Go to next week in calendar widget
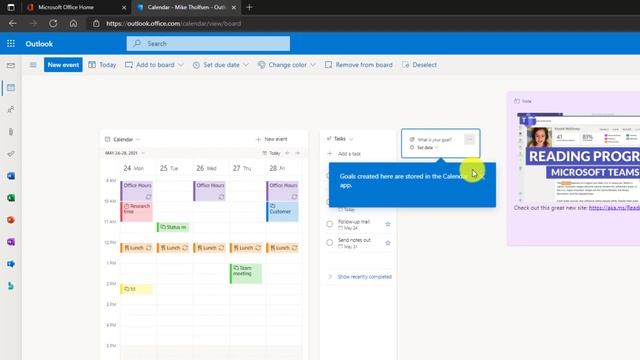640x360 pixels. pyautogui.click(x=298, y=153)
